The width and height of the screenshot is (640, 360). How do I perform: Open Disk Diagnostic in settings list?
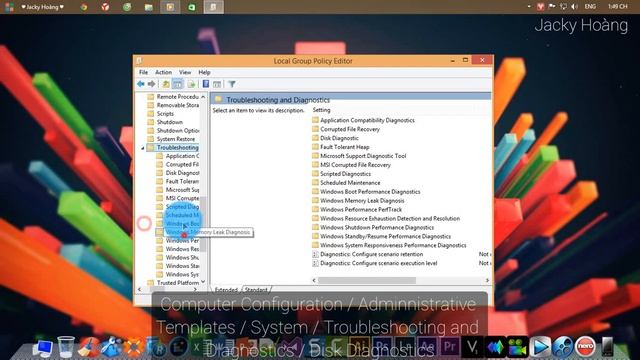coord(335,138)
